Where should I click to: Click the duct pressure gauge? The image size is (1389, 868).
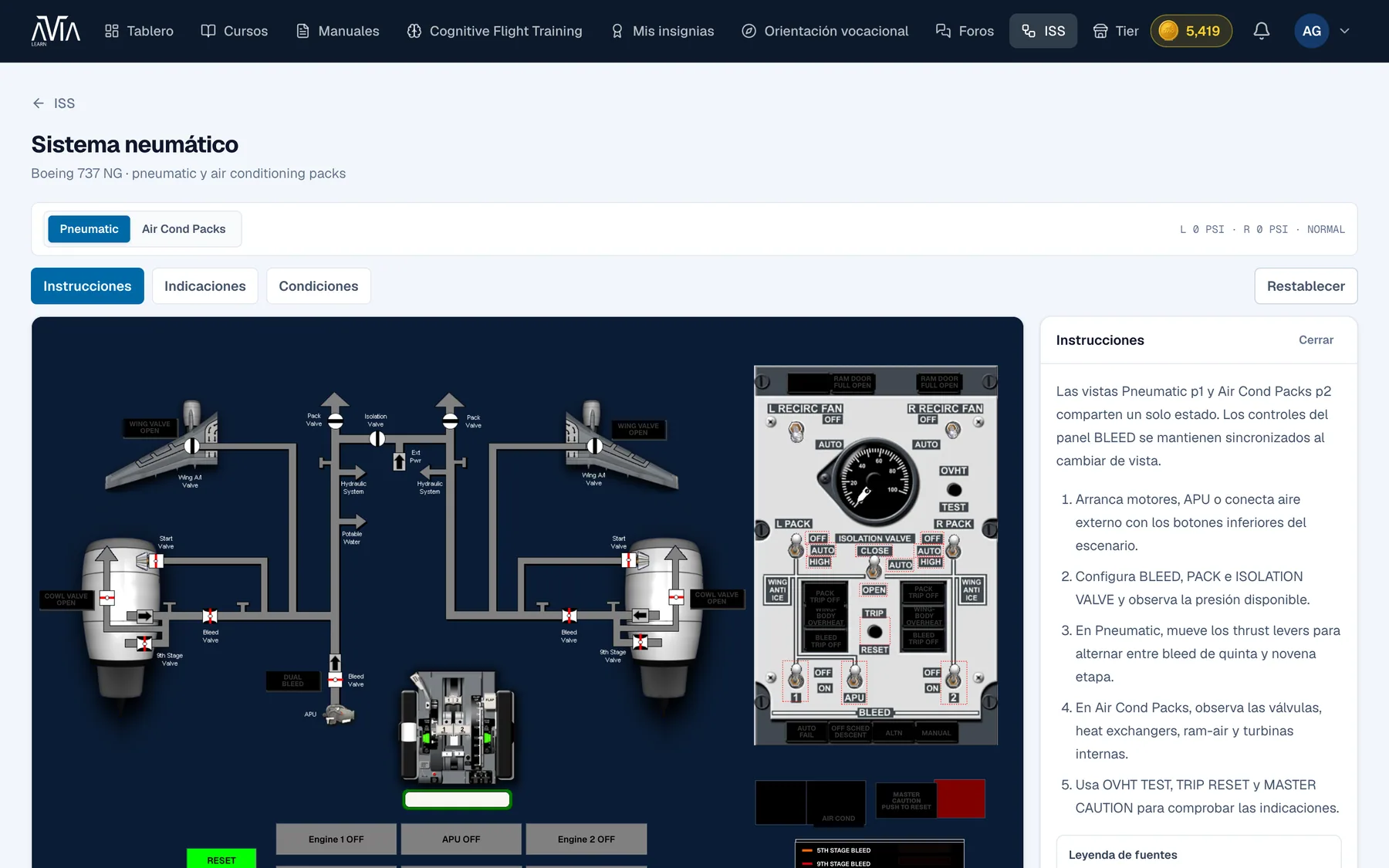874,481
